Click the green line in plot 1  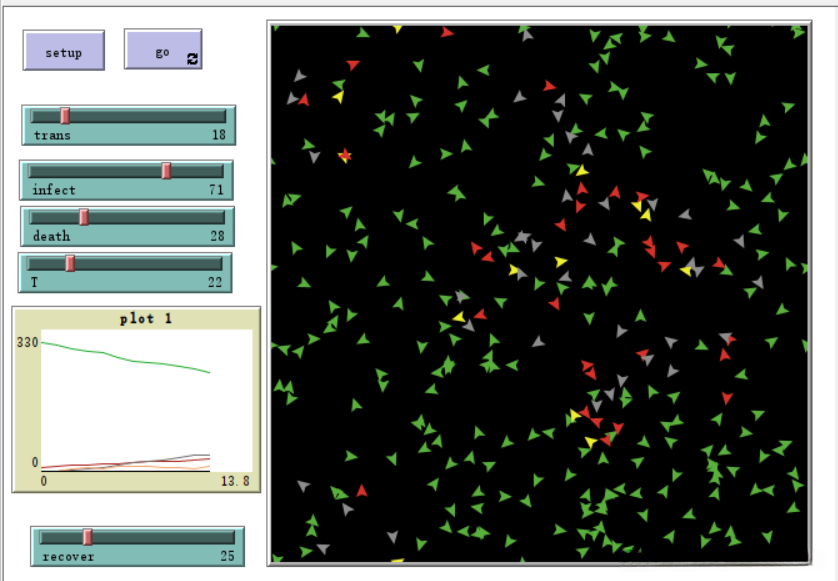(126, 358)
